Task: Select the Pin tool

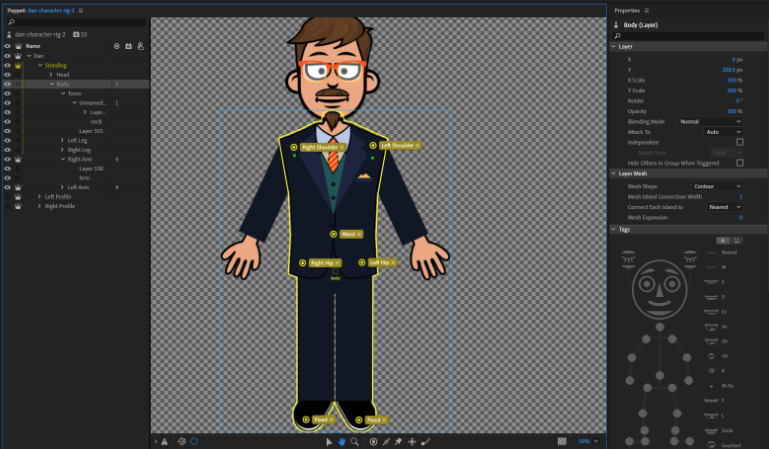Action: (x=398, y=441)
